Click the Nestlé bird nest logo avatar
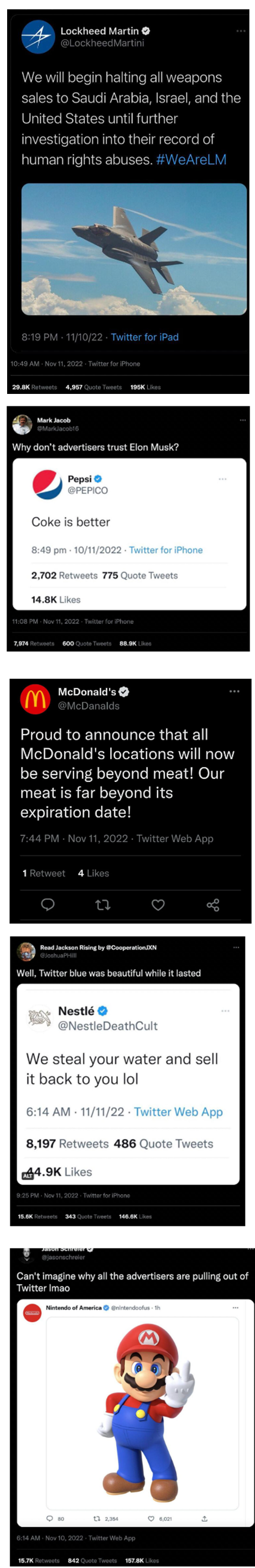 40,1018
